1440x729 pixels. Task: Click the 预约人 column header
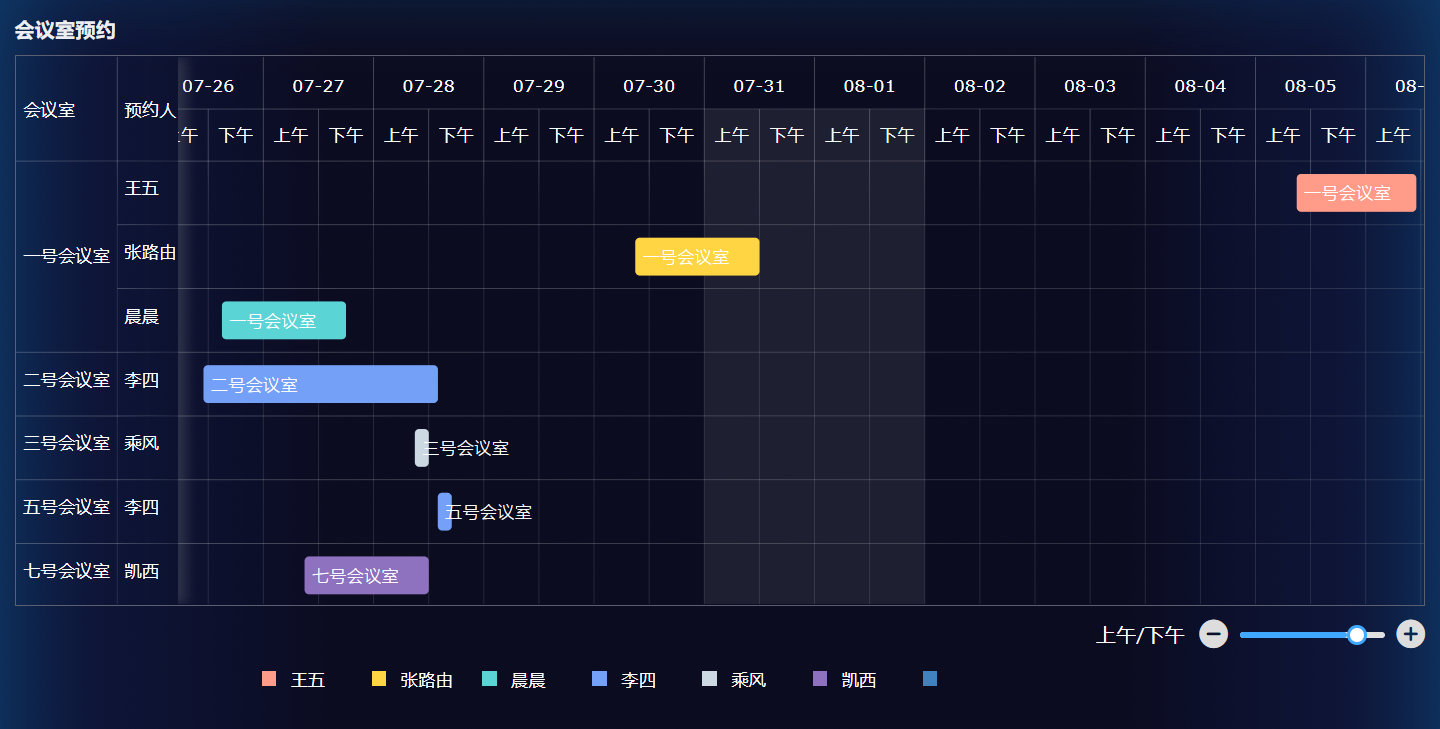tap(149, 109)
